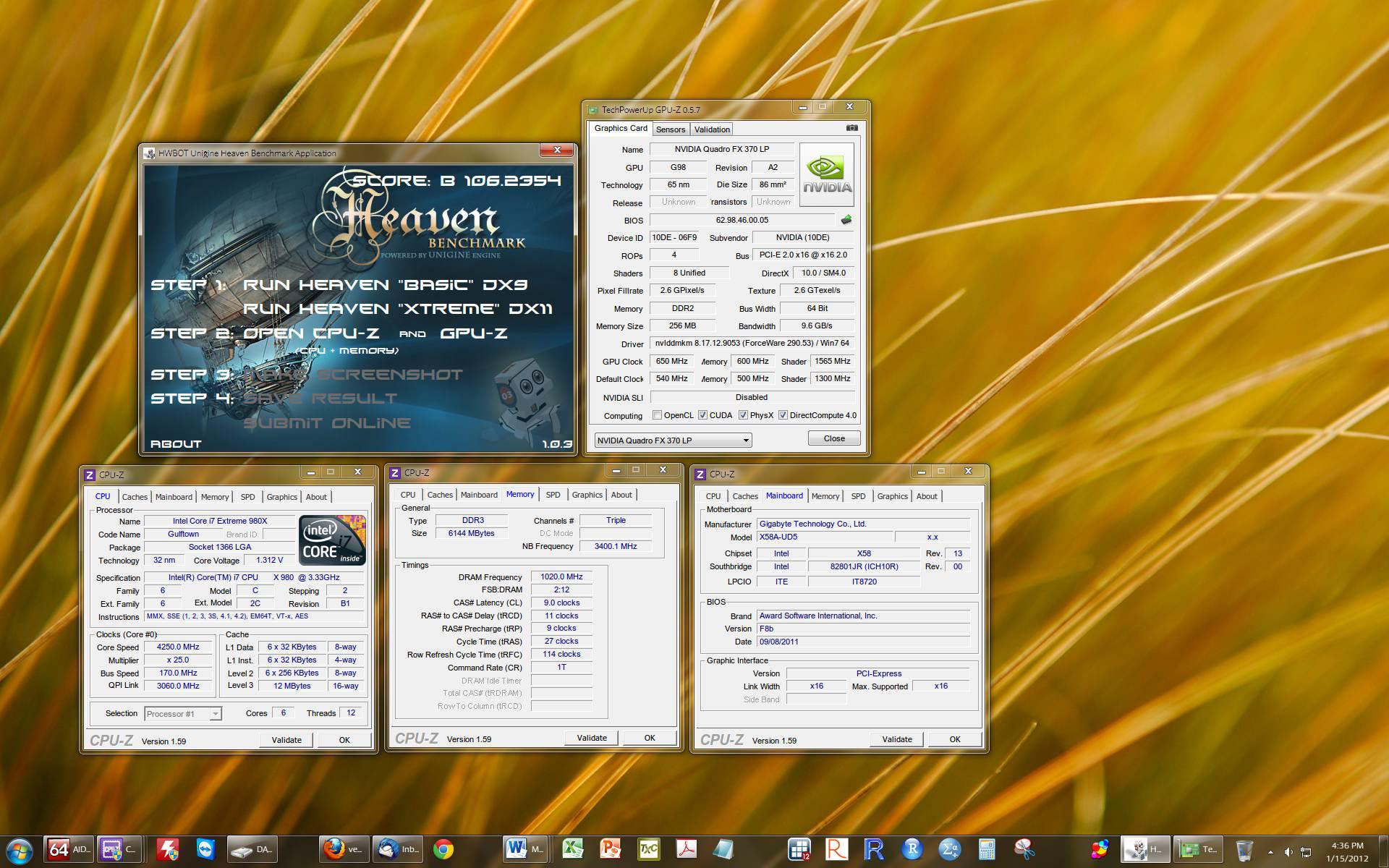Click the Intel Core i7 logo in CPU-Z
The height and width of the screenshot is (868, 1389).
pyautogui.click(x=332, y=540)
